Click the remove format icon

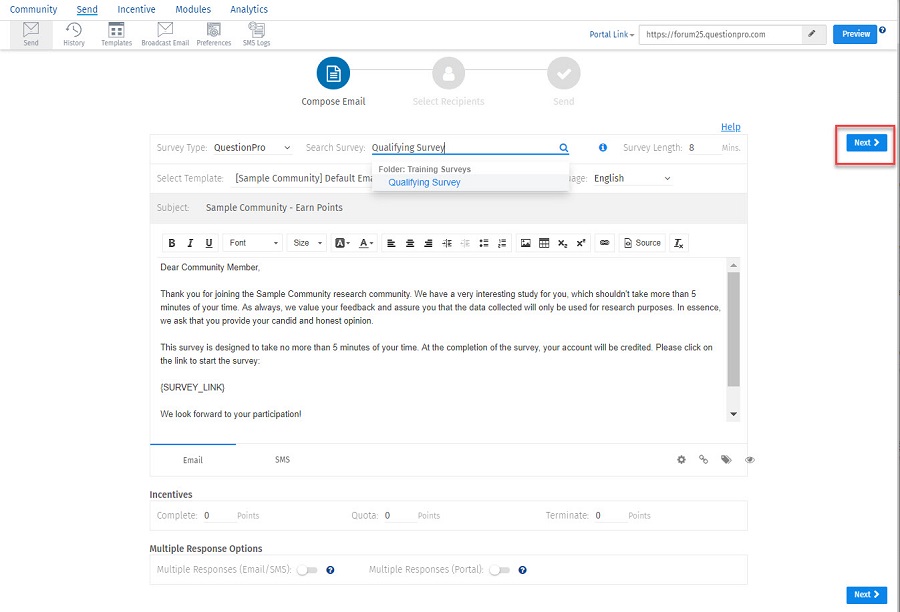pyautogui.click(x=678, y=243)
